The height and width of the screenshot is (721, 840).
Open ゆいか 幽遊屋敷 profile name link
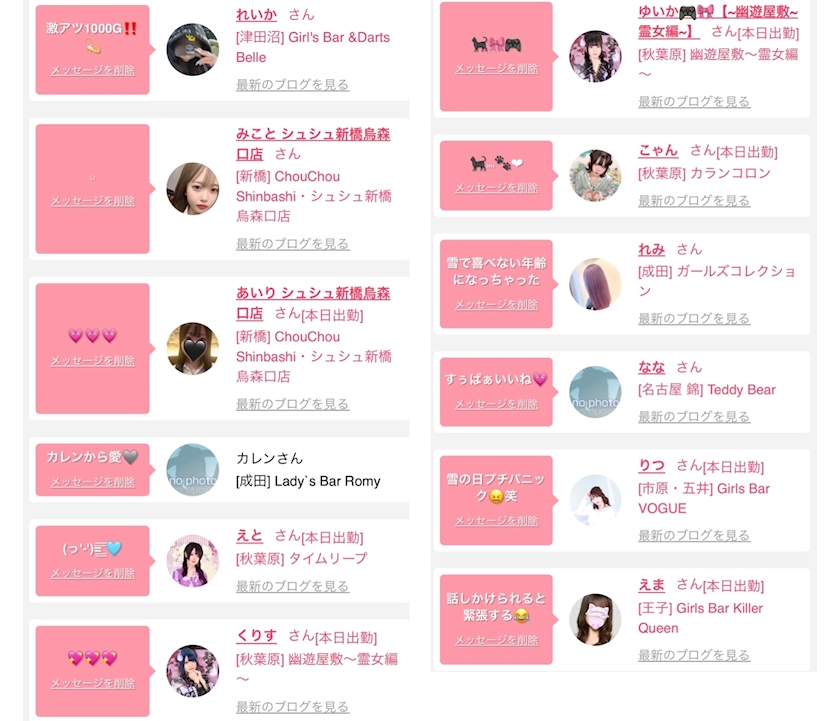point(718,21)
